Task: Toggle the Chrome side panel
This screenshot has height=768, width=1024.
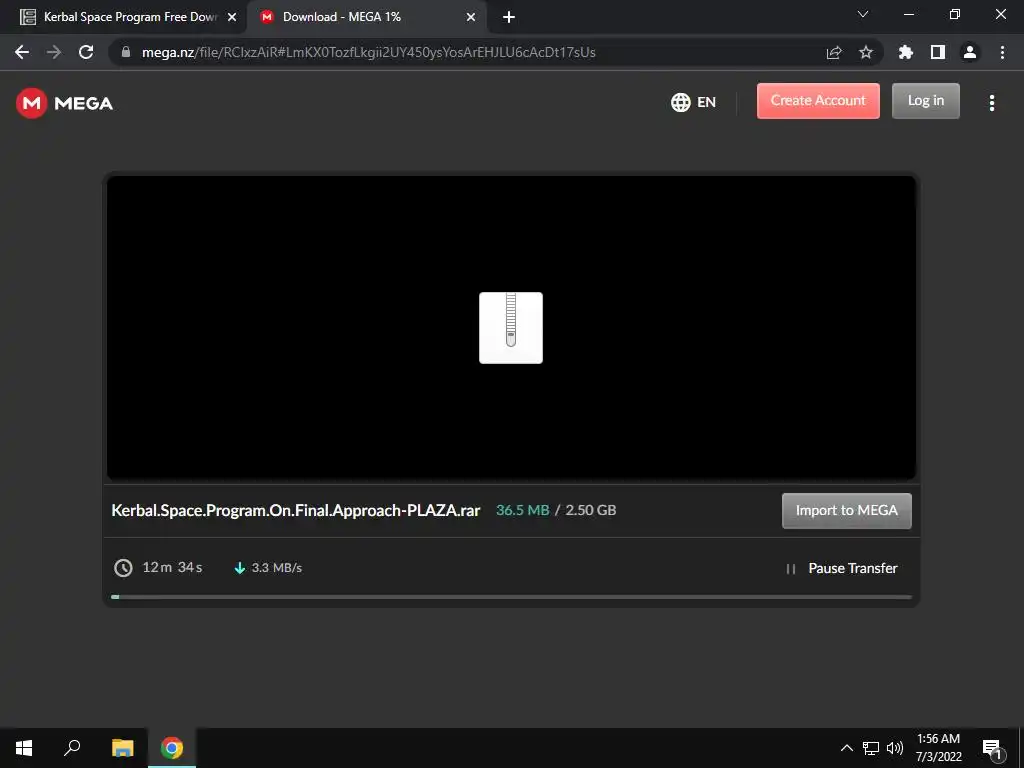Action: coord(938,52)
